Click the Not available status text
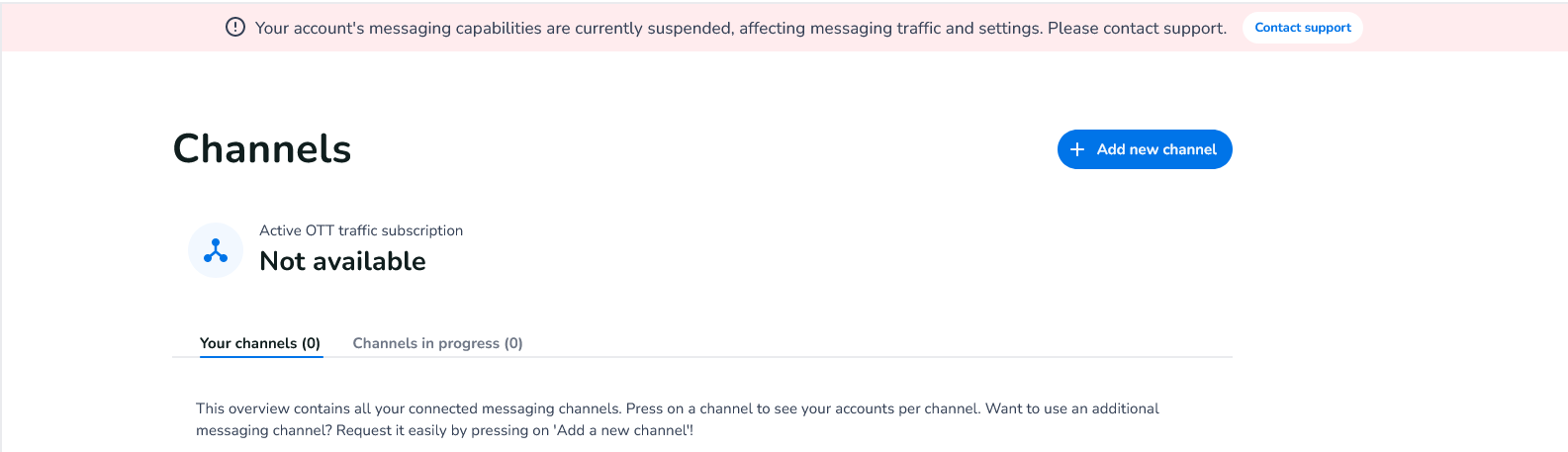 coord(342,261)
